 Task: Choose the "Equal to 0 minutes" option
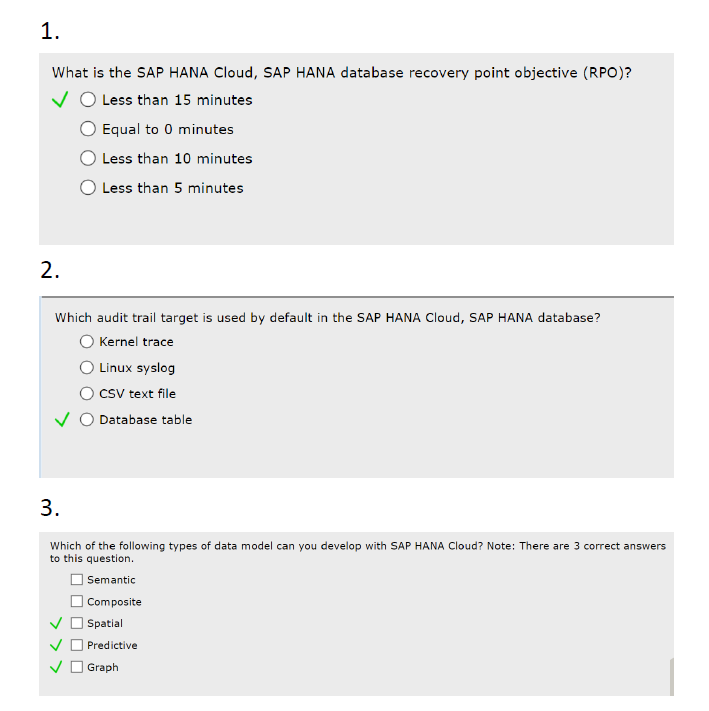(88, 129)
